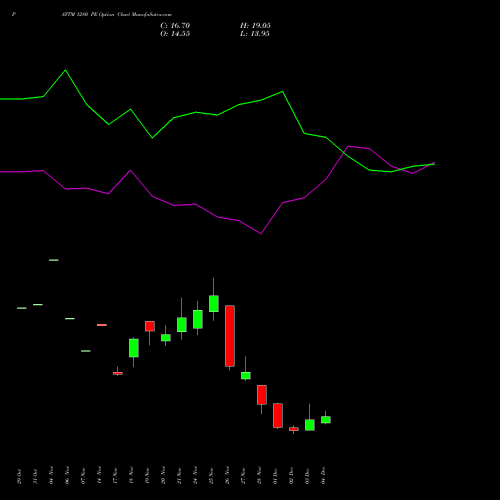Image resolution: width=500 pixels, height=500 pixels.
Task: Select the red dash marker above 14 Nov
Action: coord(102,325)
